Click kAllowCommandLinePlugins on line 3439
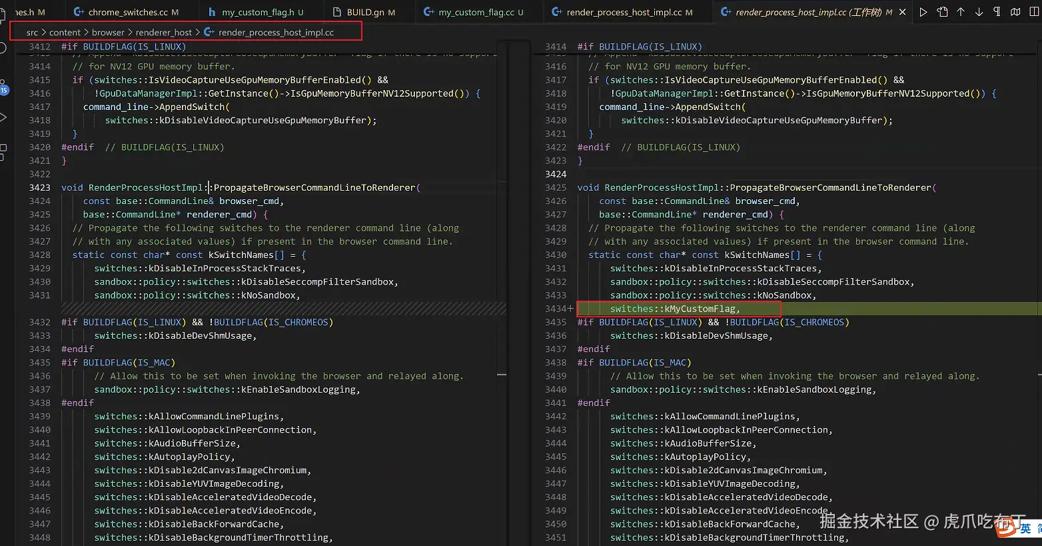Screen dimensions: 1042x546 (213, 416)
